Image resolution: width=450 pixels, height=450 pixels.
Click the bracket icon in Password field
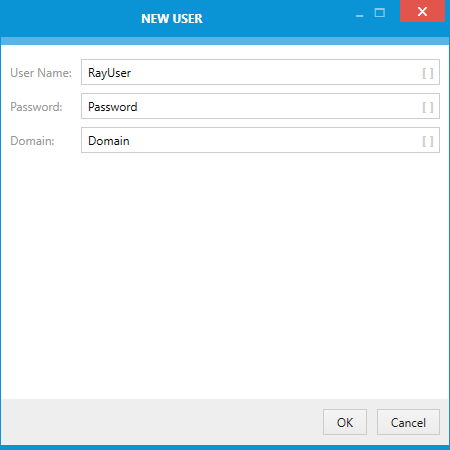[x=428, y=107]
